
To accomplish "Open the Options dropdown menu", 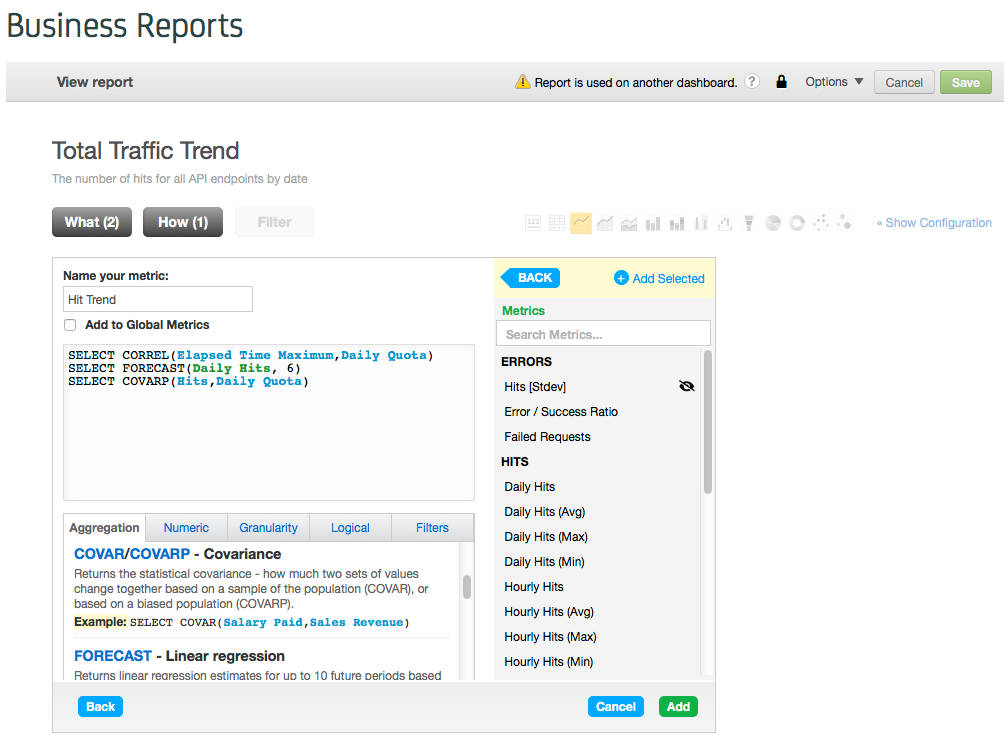I will click(834, 82).
